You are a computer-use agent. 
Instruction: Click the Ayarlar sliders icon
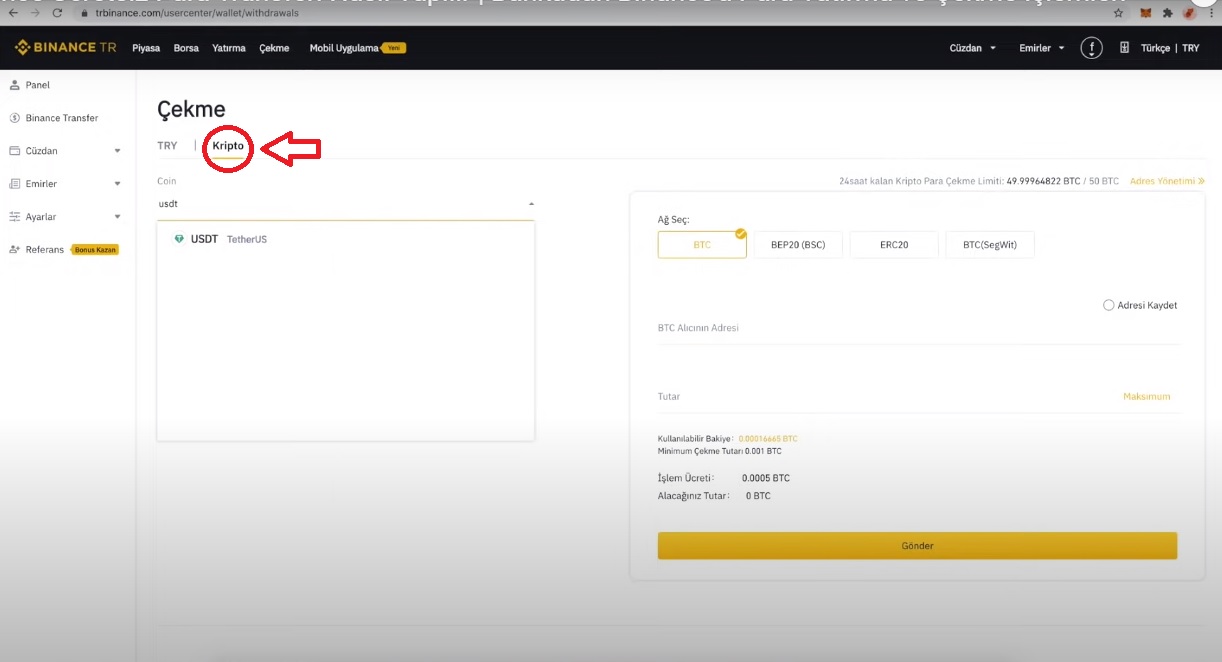(x=14, y=217)
